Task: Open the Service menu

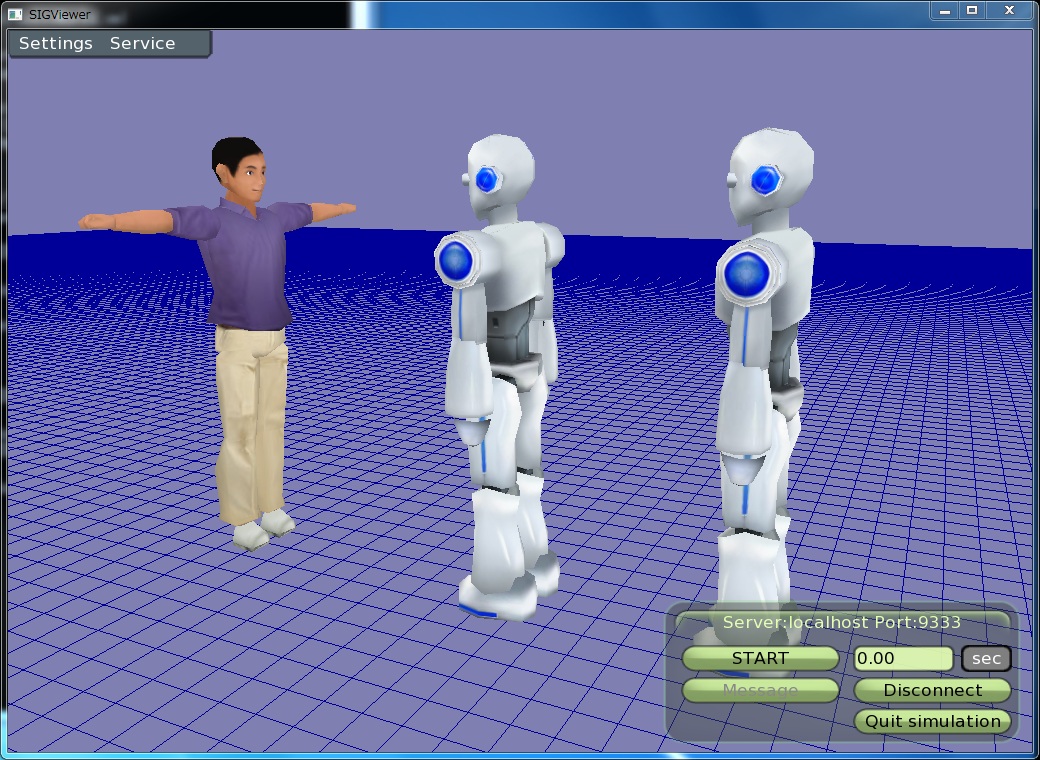Action: click(142, 44)
